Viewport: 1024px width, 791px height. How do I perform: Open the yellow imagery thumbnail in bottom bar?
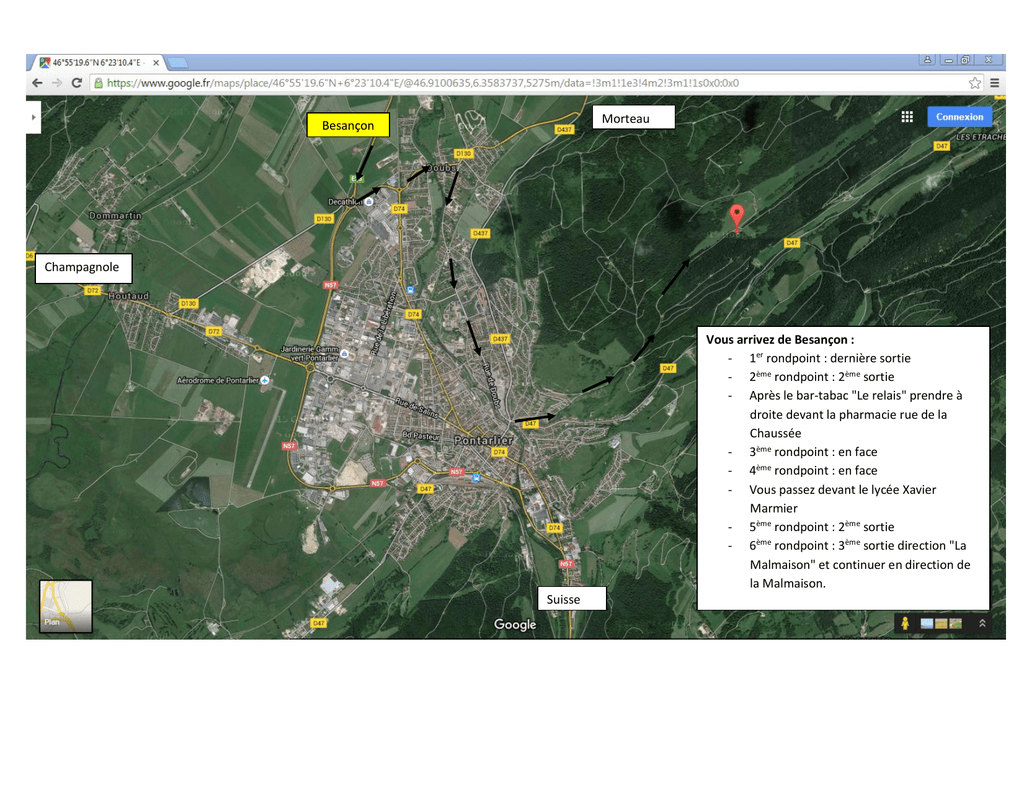point(941,623)
